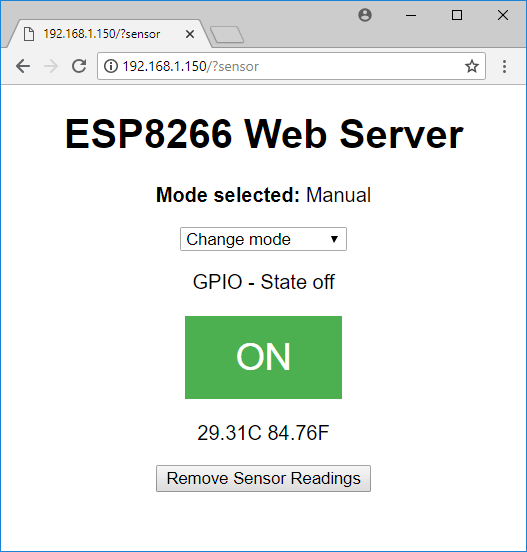Maximize the browser window
527x552 pixels.
pyautogui.click(x=457, y=15)
